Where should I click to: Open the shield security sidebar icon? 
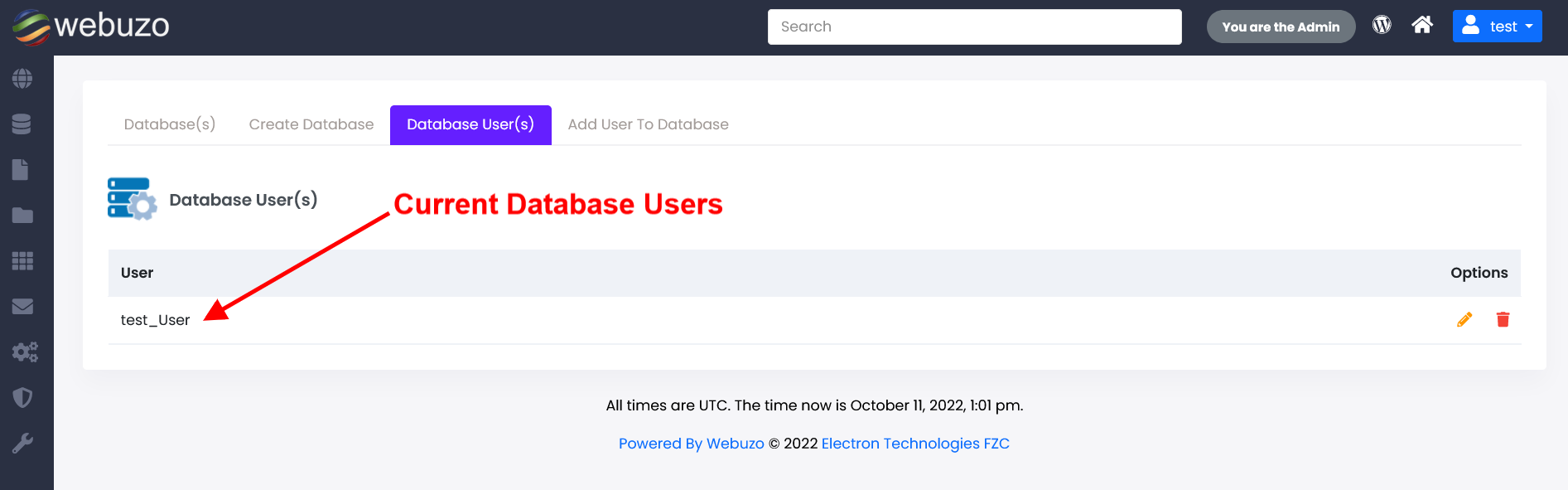click(x=22, y=398)
